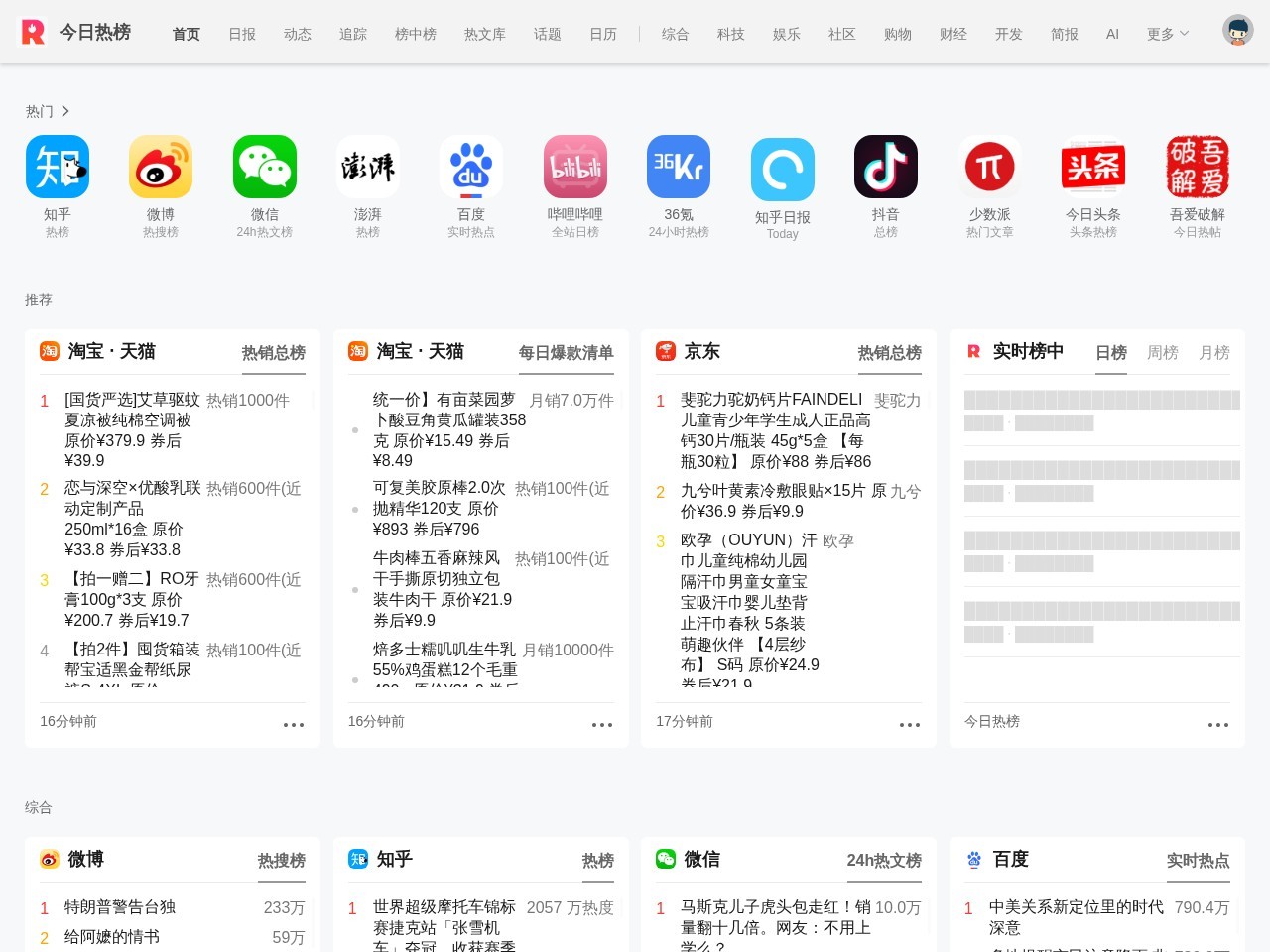This screenshot has width=1270, height=952.
Task: Open the 微博 hot search icon
Action: pyautogui.click(x=161, y=167)
